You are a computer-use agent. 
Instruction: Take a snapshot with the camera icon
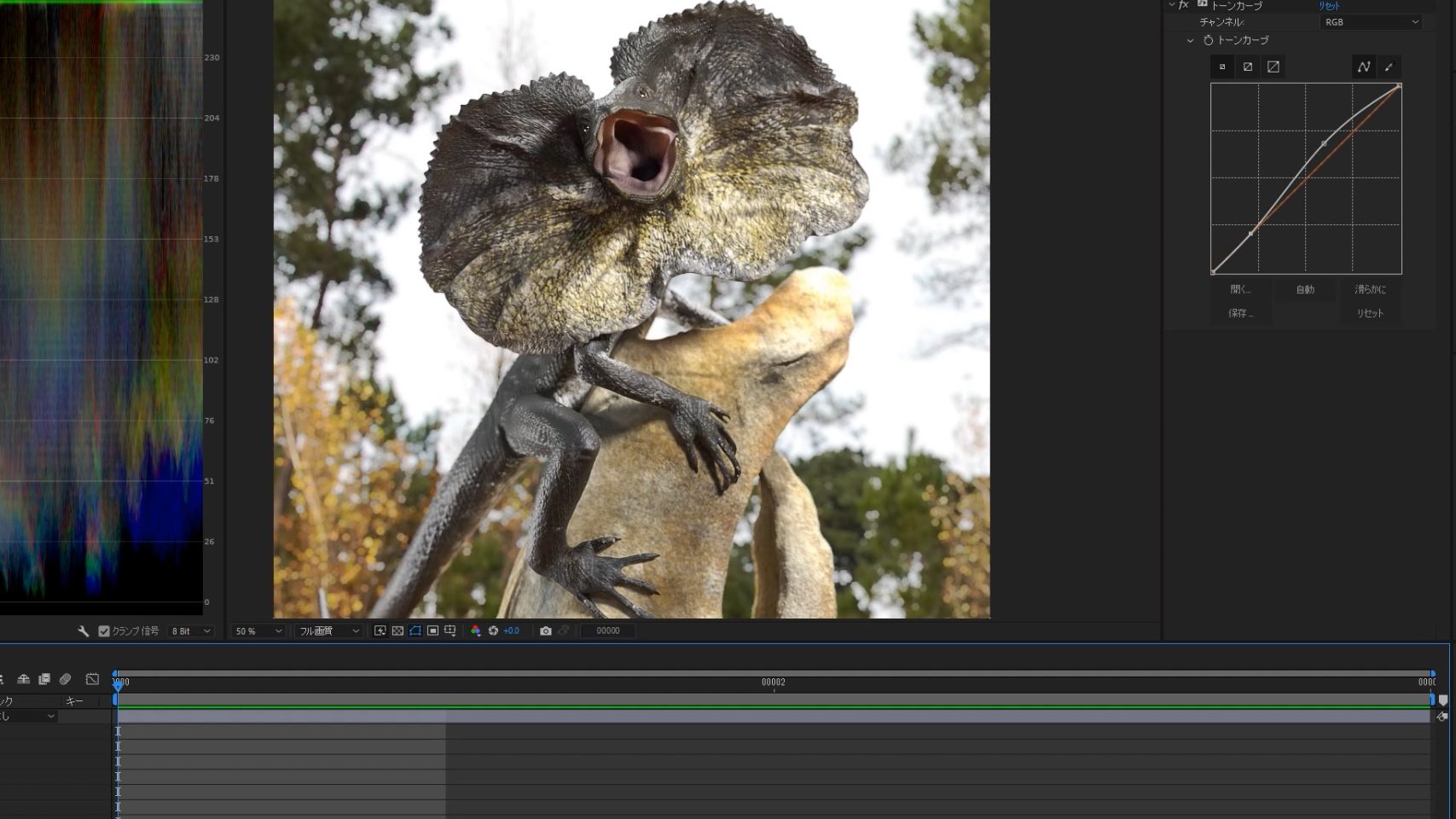pyautogui.click(x=546, y=631)
